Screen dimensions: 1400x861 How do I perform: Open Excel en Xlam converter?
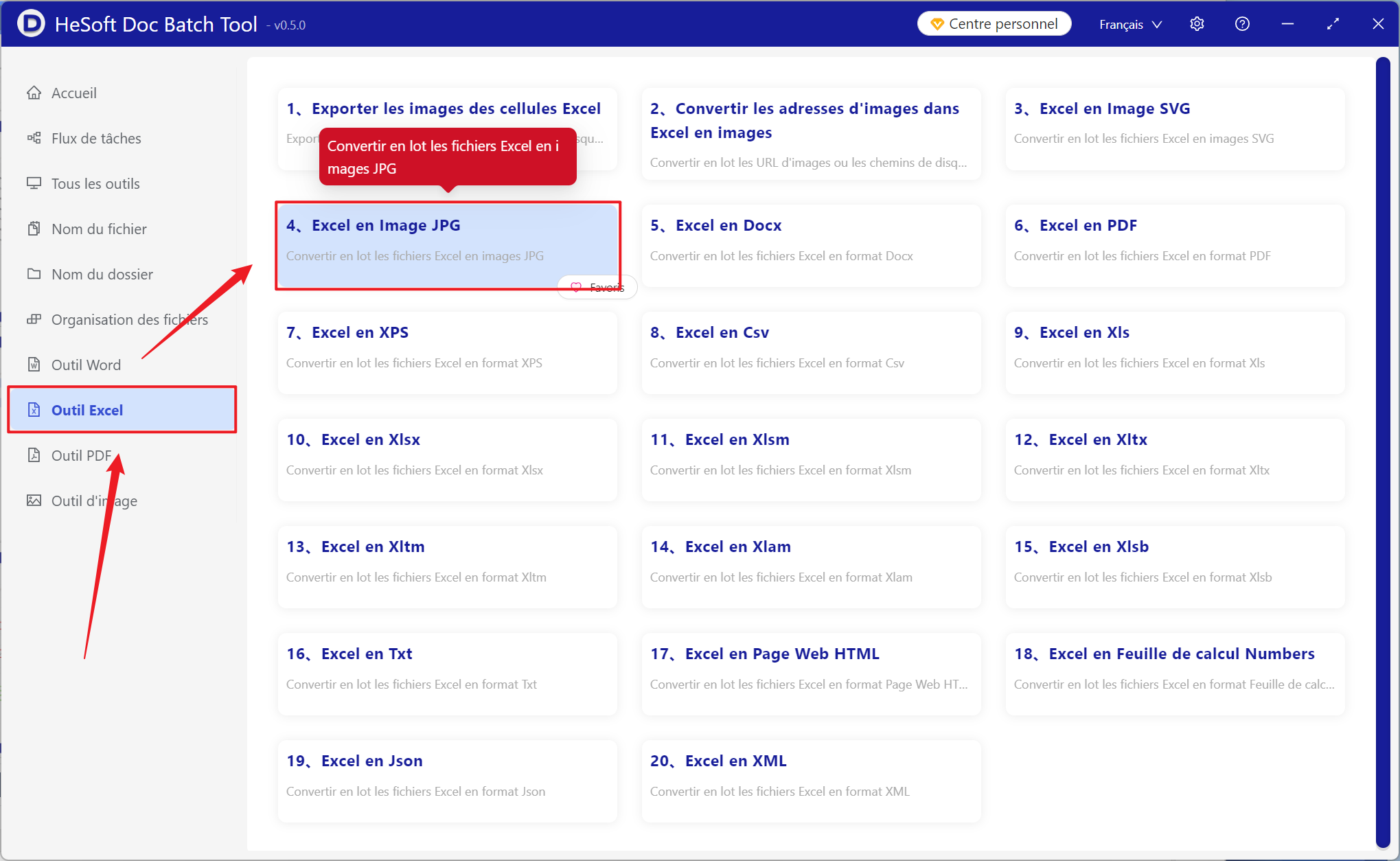pyautogui.click(x=811, y=567)
